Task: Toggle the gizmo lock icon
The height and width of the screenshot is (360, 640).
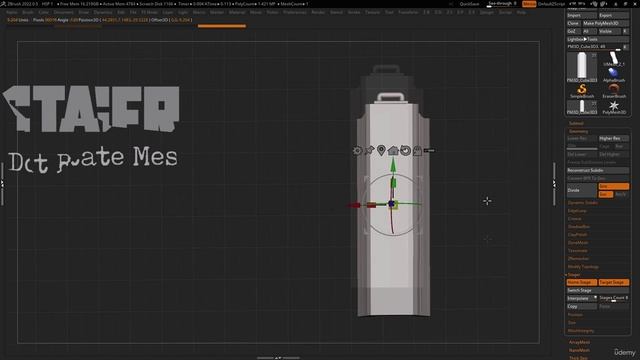Action: click(417, 151)
